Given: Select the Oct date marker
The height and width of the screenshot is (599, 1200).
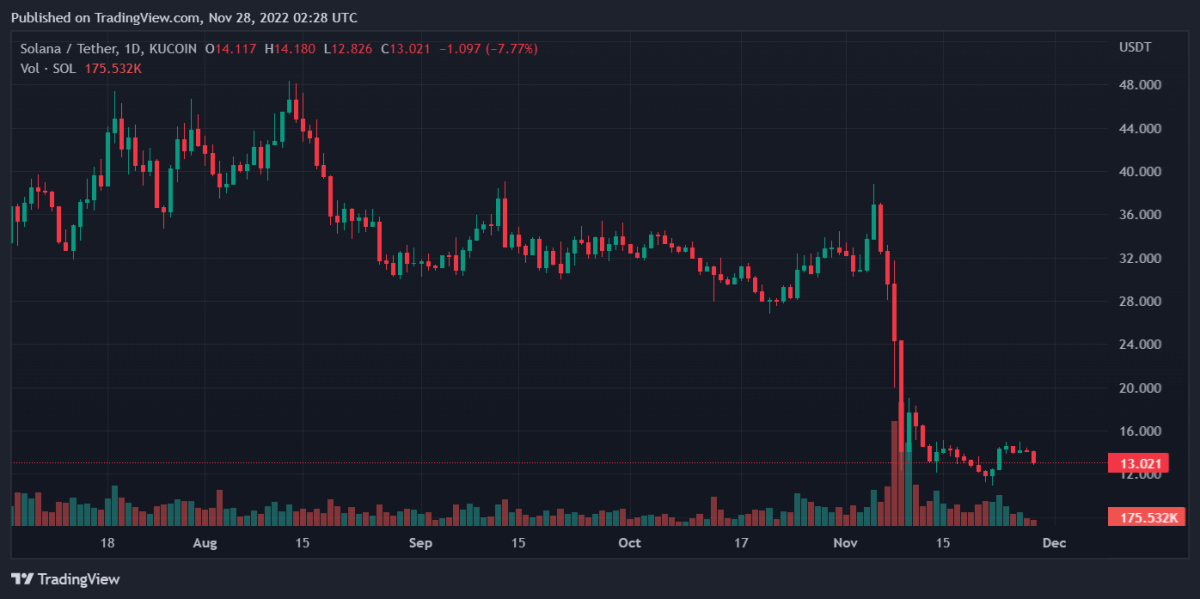Looking at the screenshot, I should 629,543.
